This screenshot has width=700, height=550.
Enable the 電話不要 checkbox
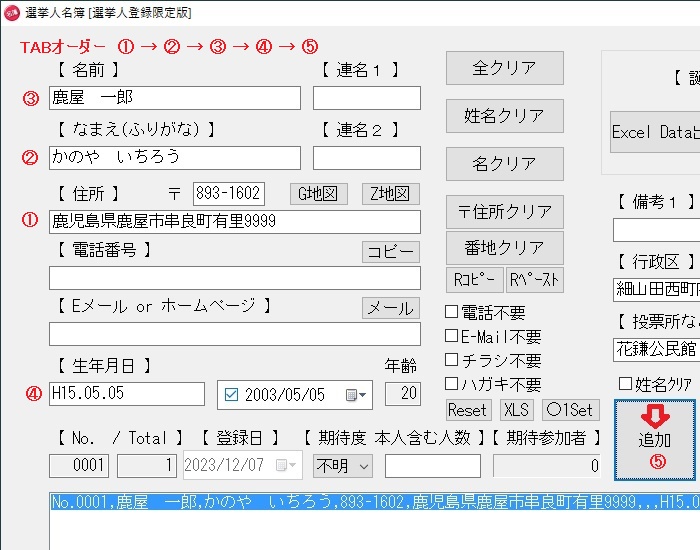[452, 313]
